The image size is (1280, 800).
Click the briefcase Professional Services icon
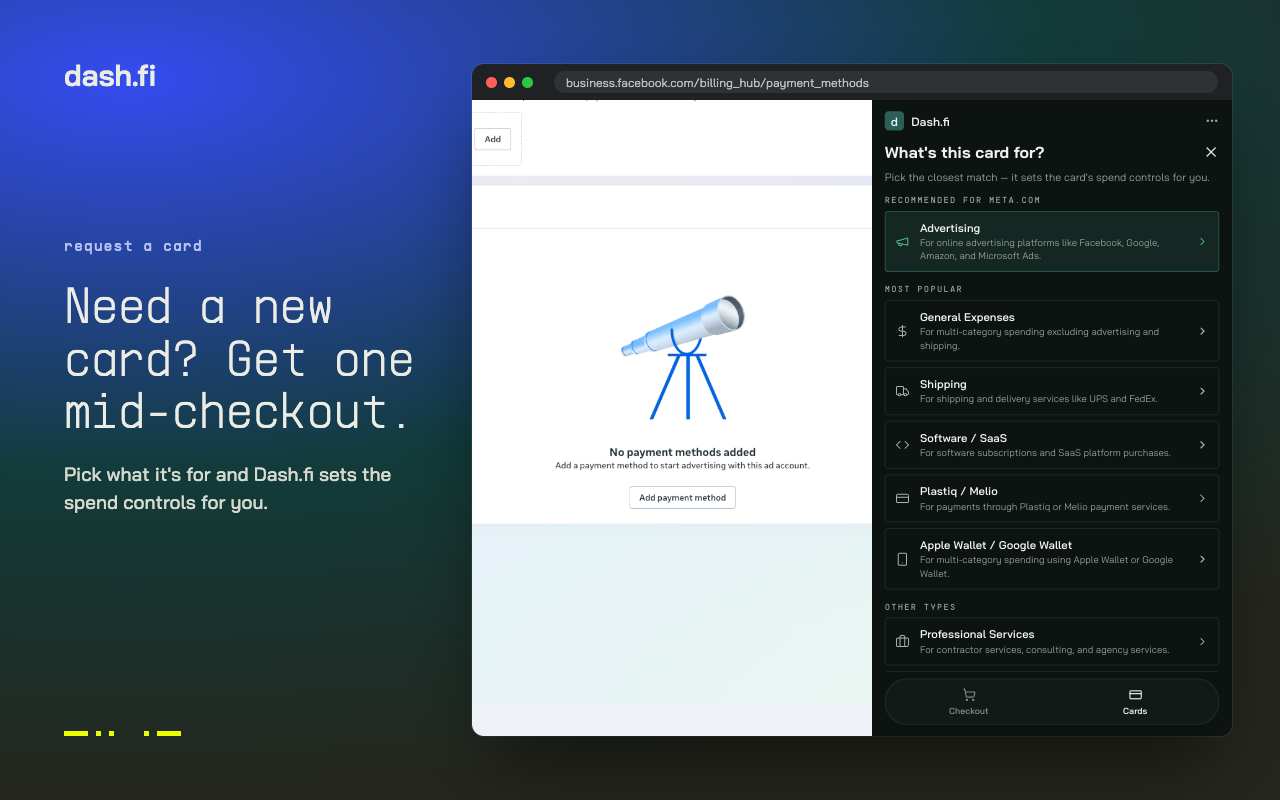902,641
